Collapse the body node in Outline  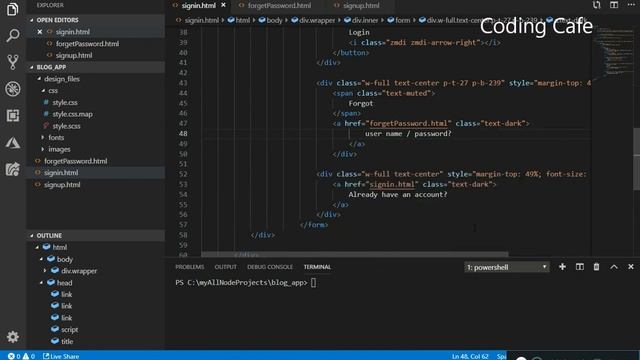41,259
